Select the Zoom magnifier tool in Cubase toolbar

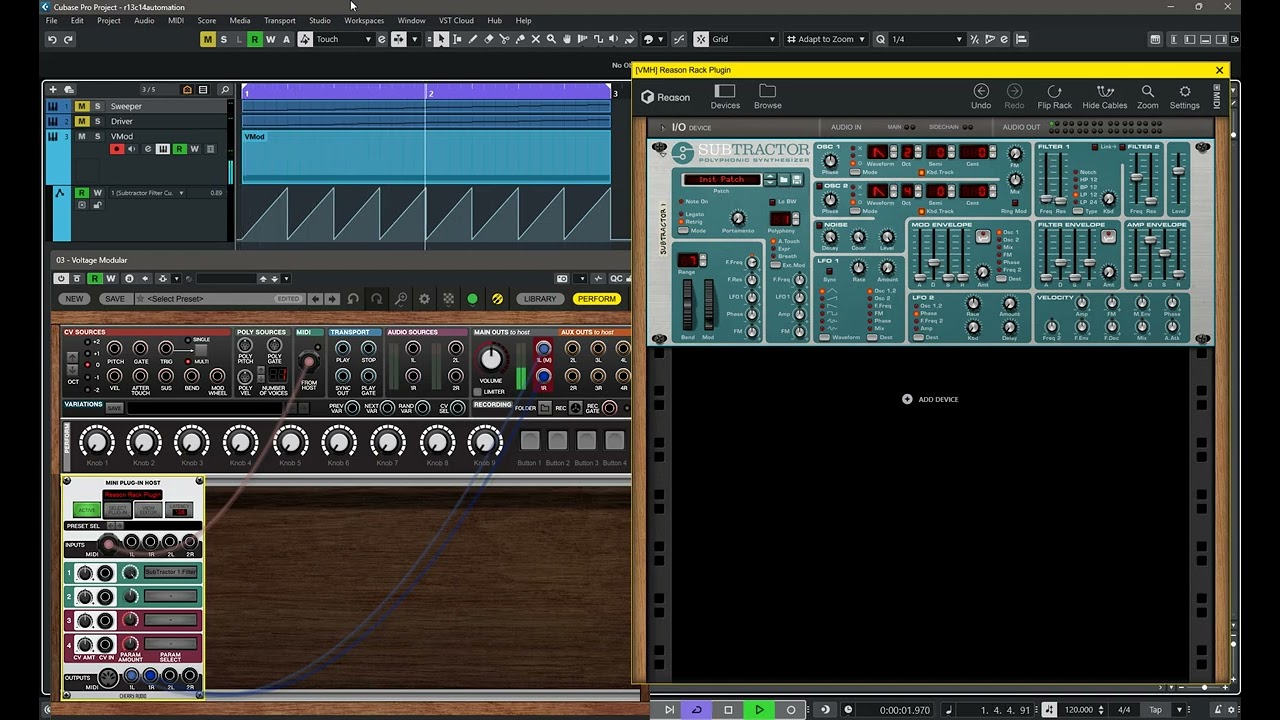pyautogui.click(x=552, y=39)
